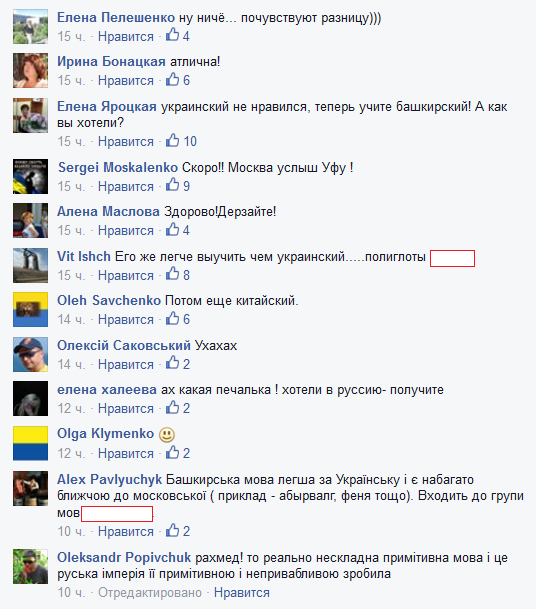Open Alex Pavlyuchyk's profile name link

coord(110,480)
